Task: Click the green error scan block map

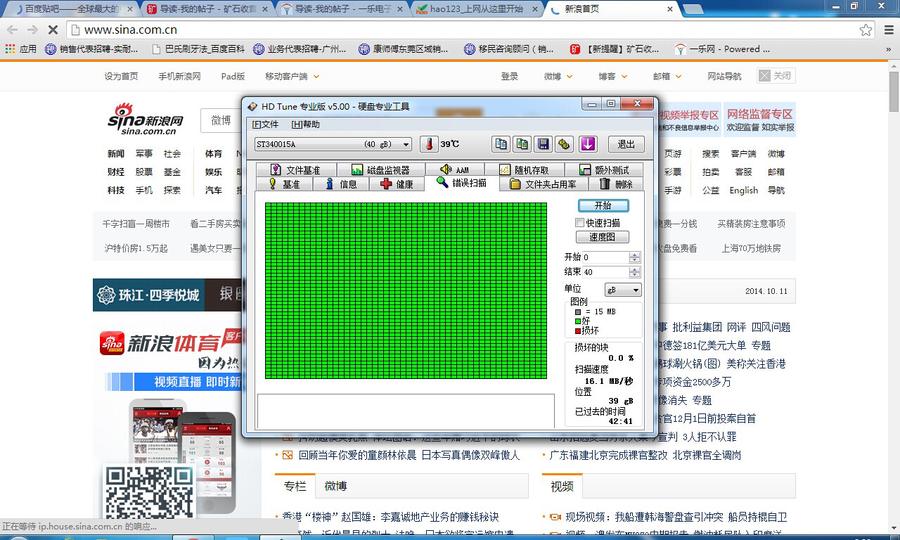Action: pos(406,290)
